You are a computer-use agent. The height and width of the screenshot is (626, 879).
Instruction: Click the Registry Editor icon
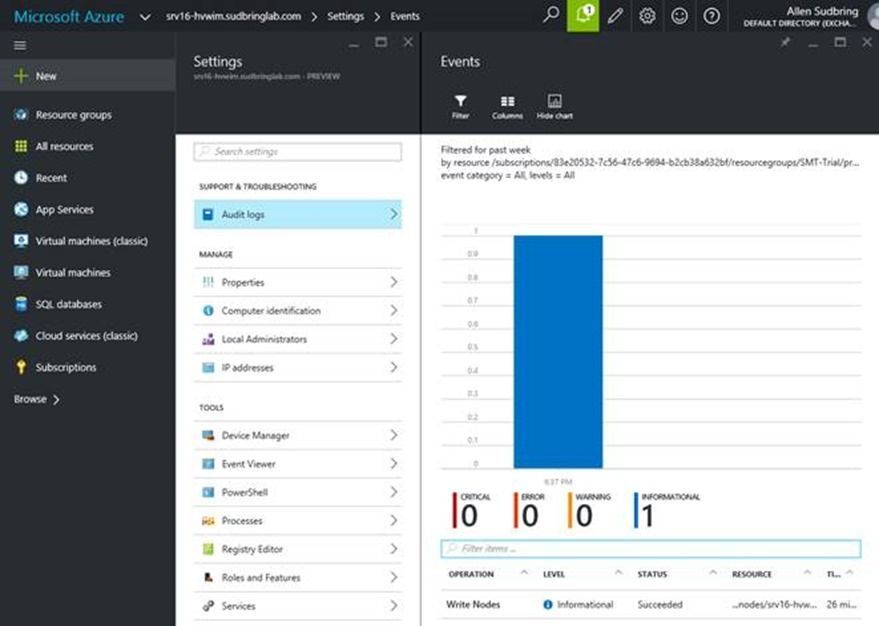pos(208,549)
